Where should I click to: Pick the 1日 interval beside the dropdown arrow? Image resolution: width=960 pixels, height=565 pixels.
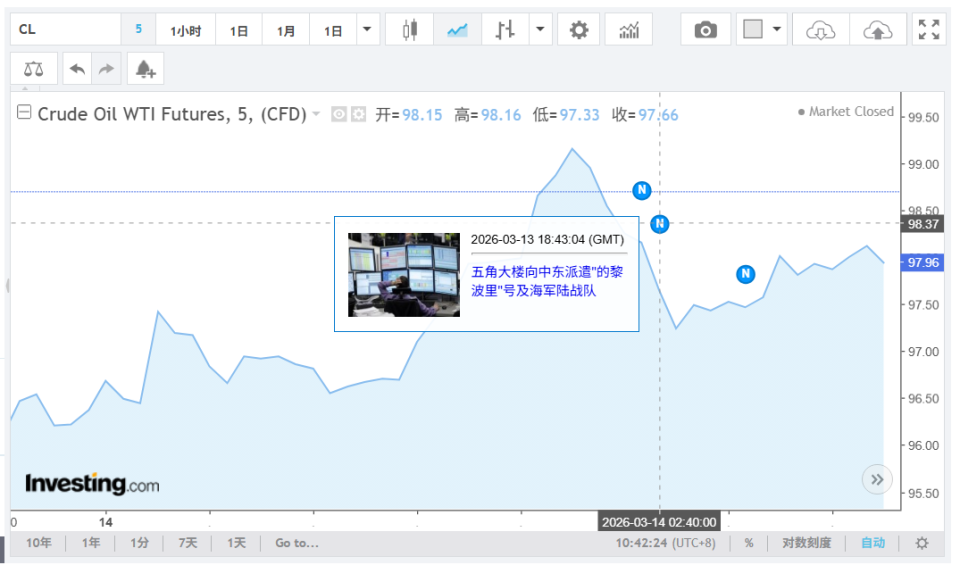tap(332, 30)
